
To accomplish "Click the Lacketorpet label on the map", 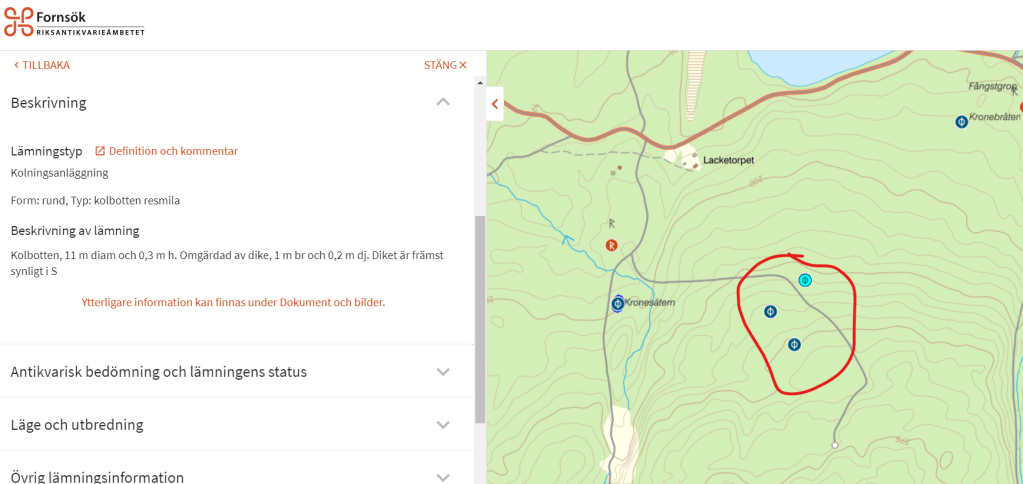I will point(728,160).
